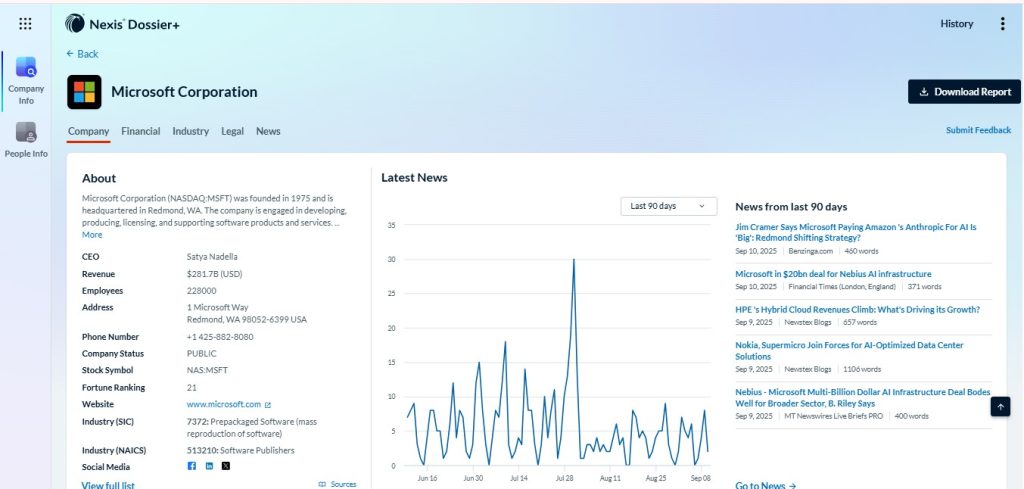The width and height of the screenshot is (1024, 489).
Task: Open the vertical three-dot options menu
Action: (1002, 24)
